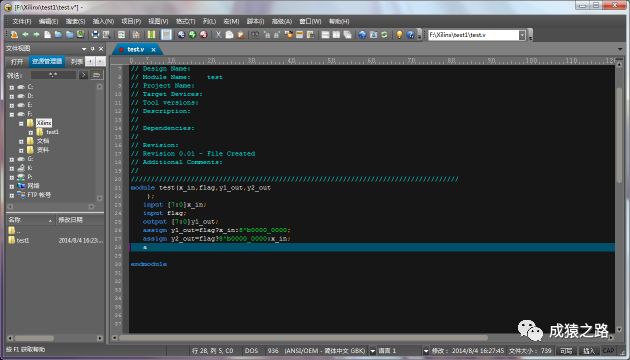Switch to the 打开 tab in file view
The image size is (630, 360).
click(17, 61)
